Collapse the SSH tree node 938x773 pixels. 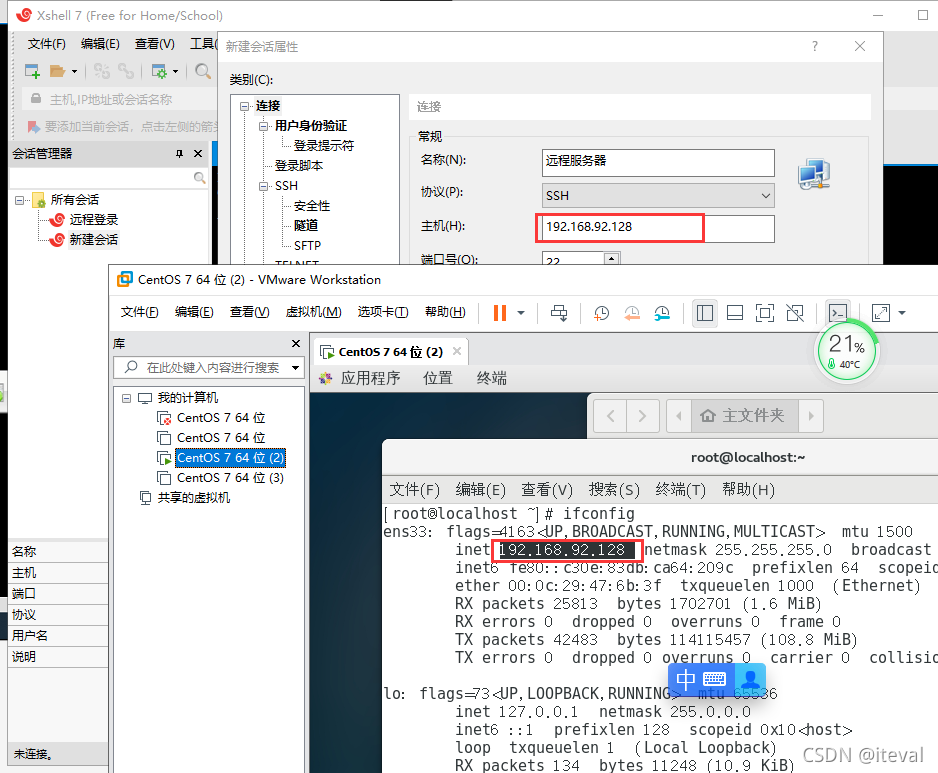coord(263,186)
